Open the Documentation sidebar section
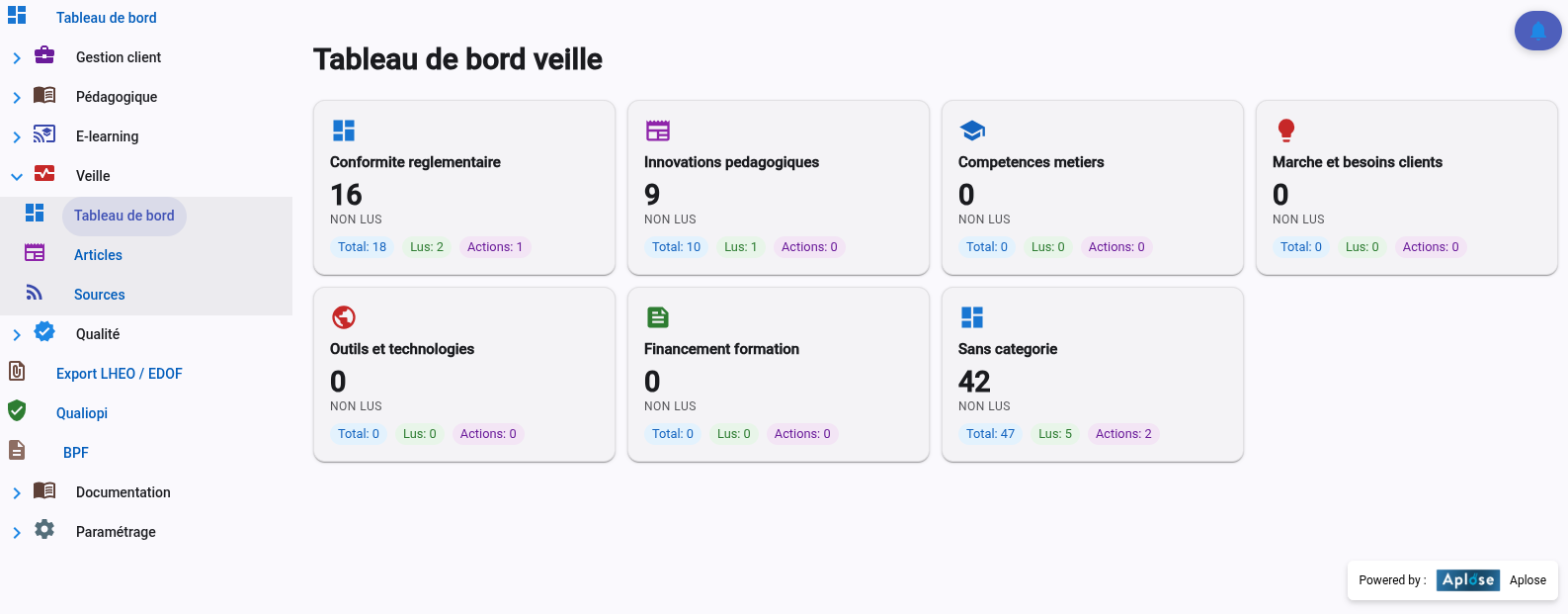The width and height of the screenshot is (1568, 614). [124, 492]
